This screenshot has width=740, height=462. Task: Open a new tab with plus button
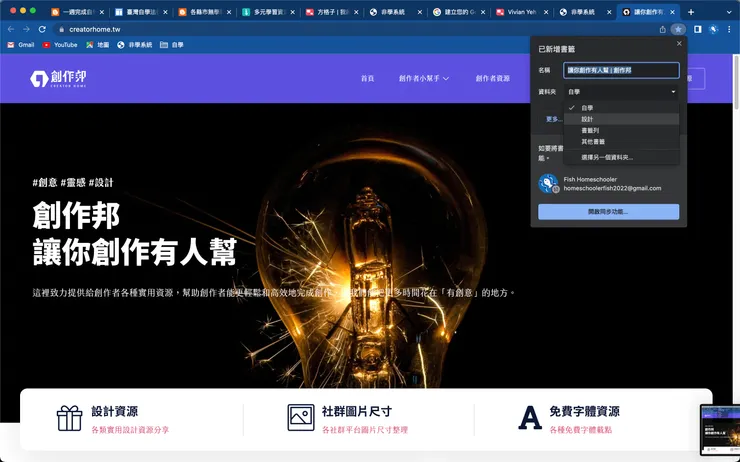tap(691, 12)
